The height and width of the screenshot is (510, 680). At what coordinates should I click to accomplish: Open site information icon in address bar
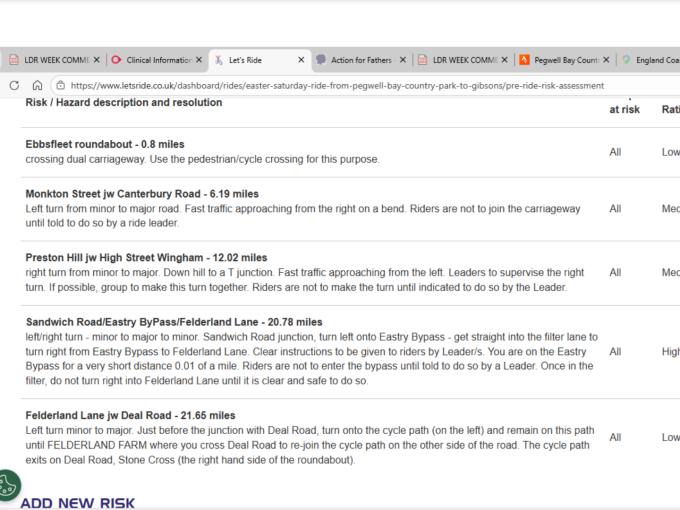point(59,85)
